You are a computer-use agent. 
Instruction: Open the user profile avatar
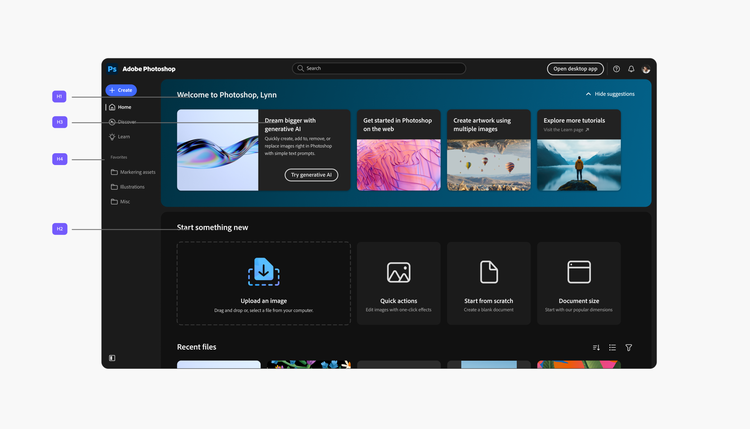pyautogui.click(x=646, y=69)
